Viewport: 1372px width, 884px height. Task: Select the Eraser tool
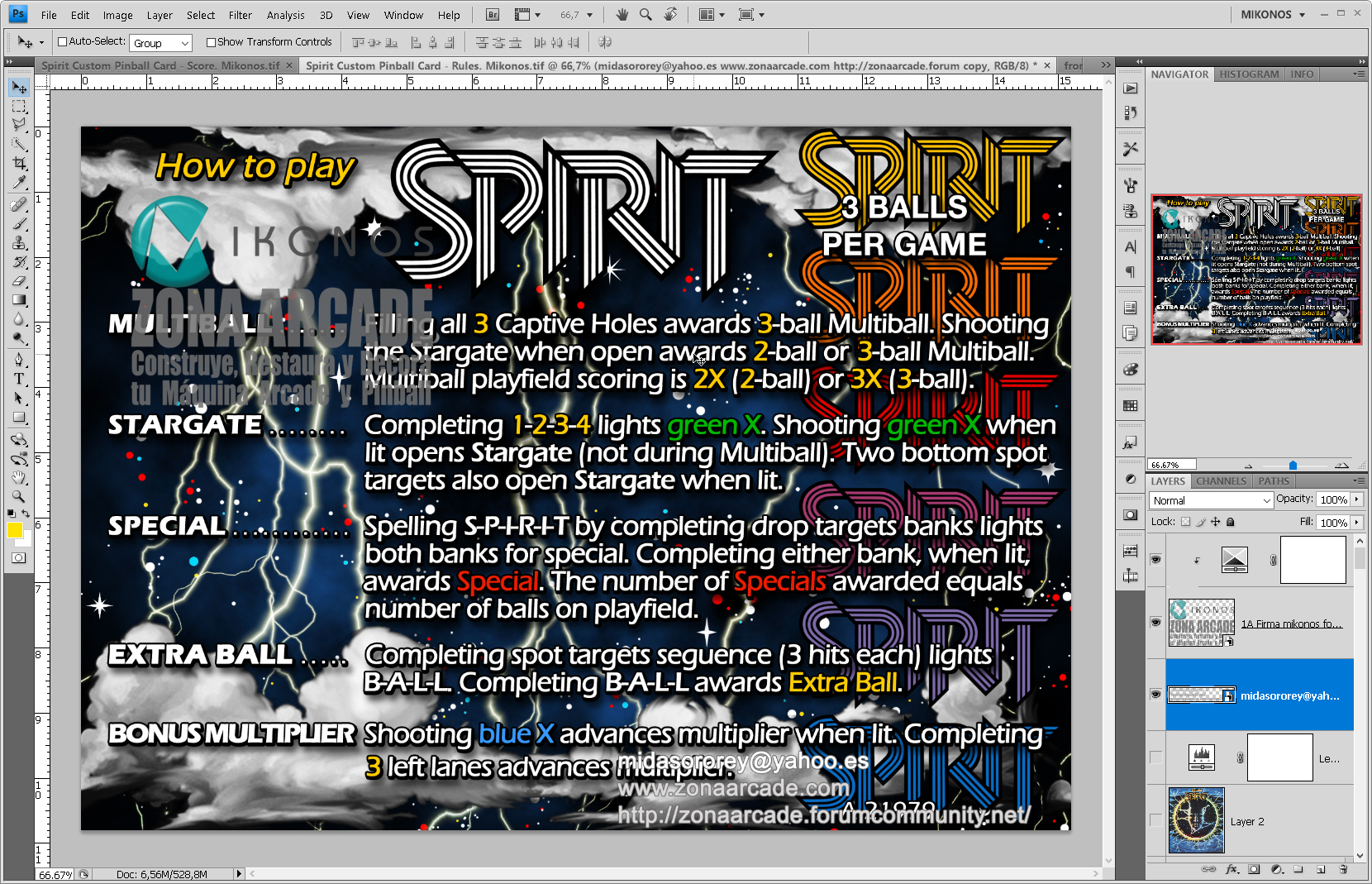tap(18, 280)
